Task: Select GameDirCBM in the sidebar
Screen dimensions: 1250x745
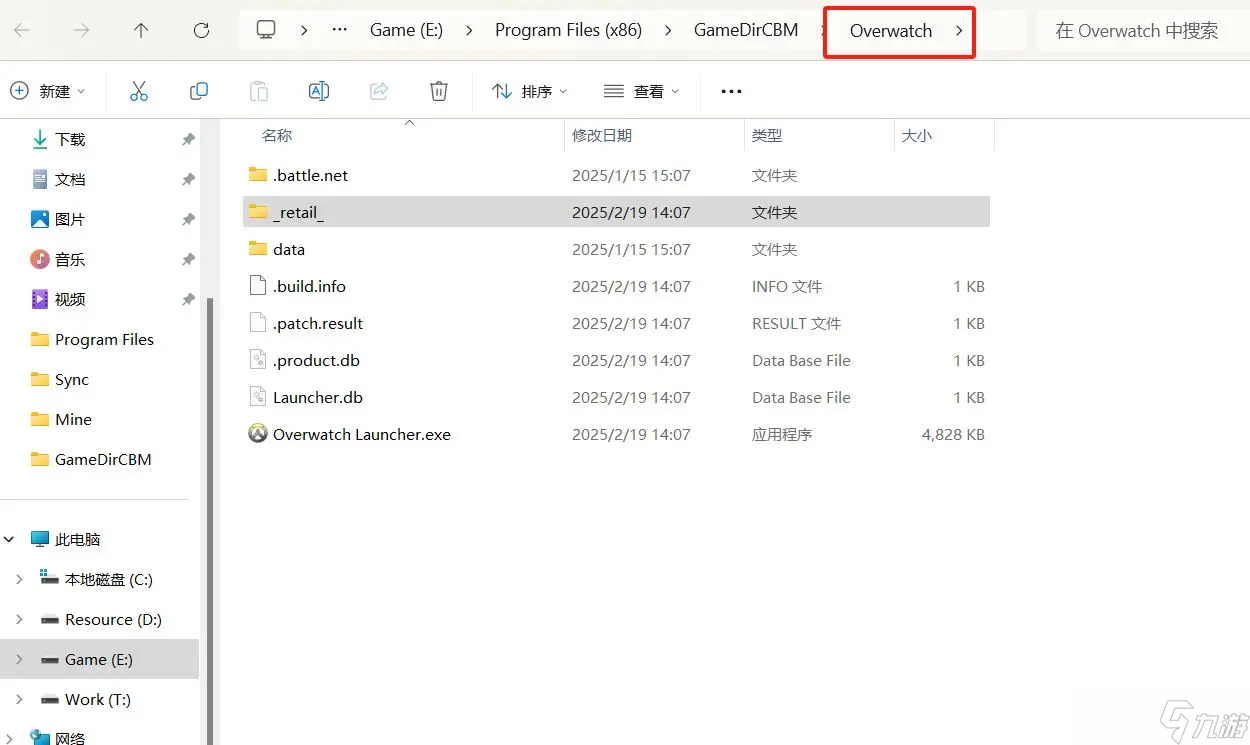Action: coord(103,459)
